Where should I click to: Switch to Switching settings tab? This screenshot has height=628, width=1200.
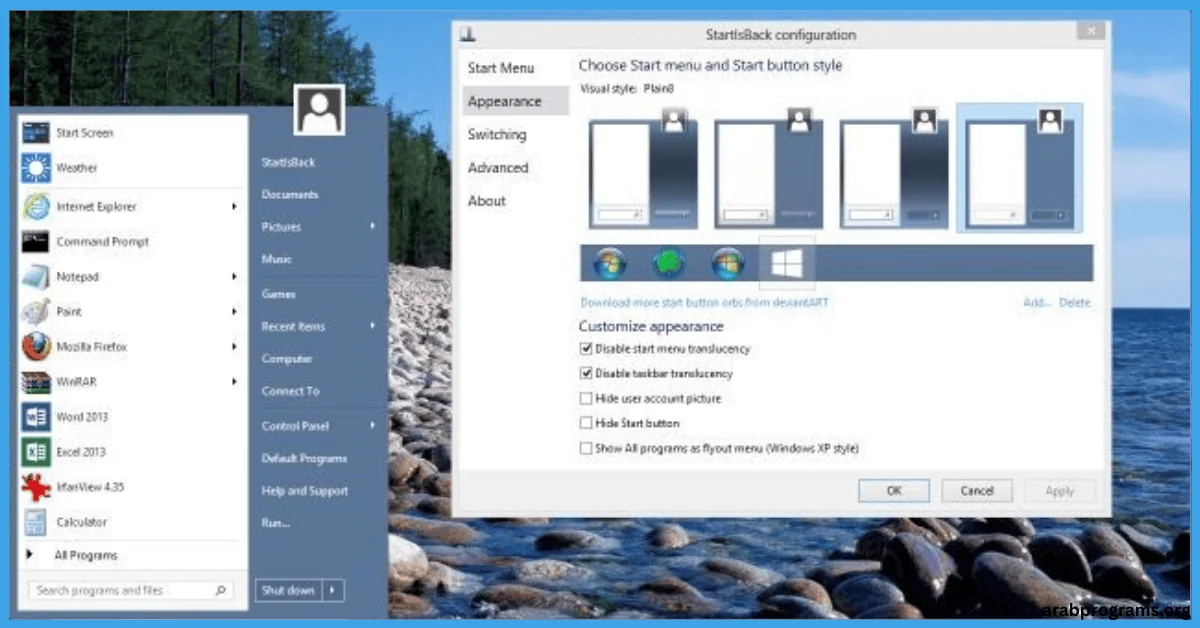tap(497, 134)
